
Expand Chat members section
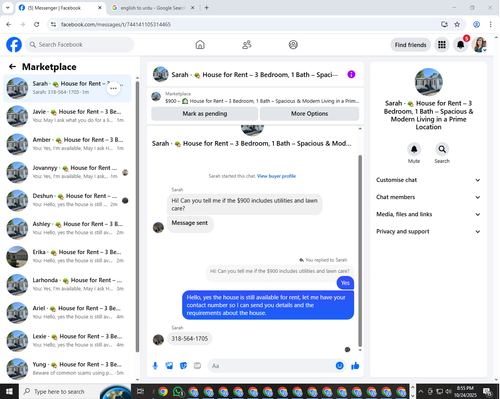coord(428,197)
